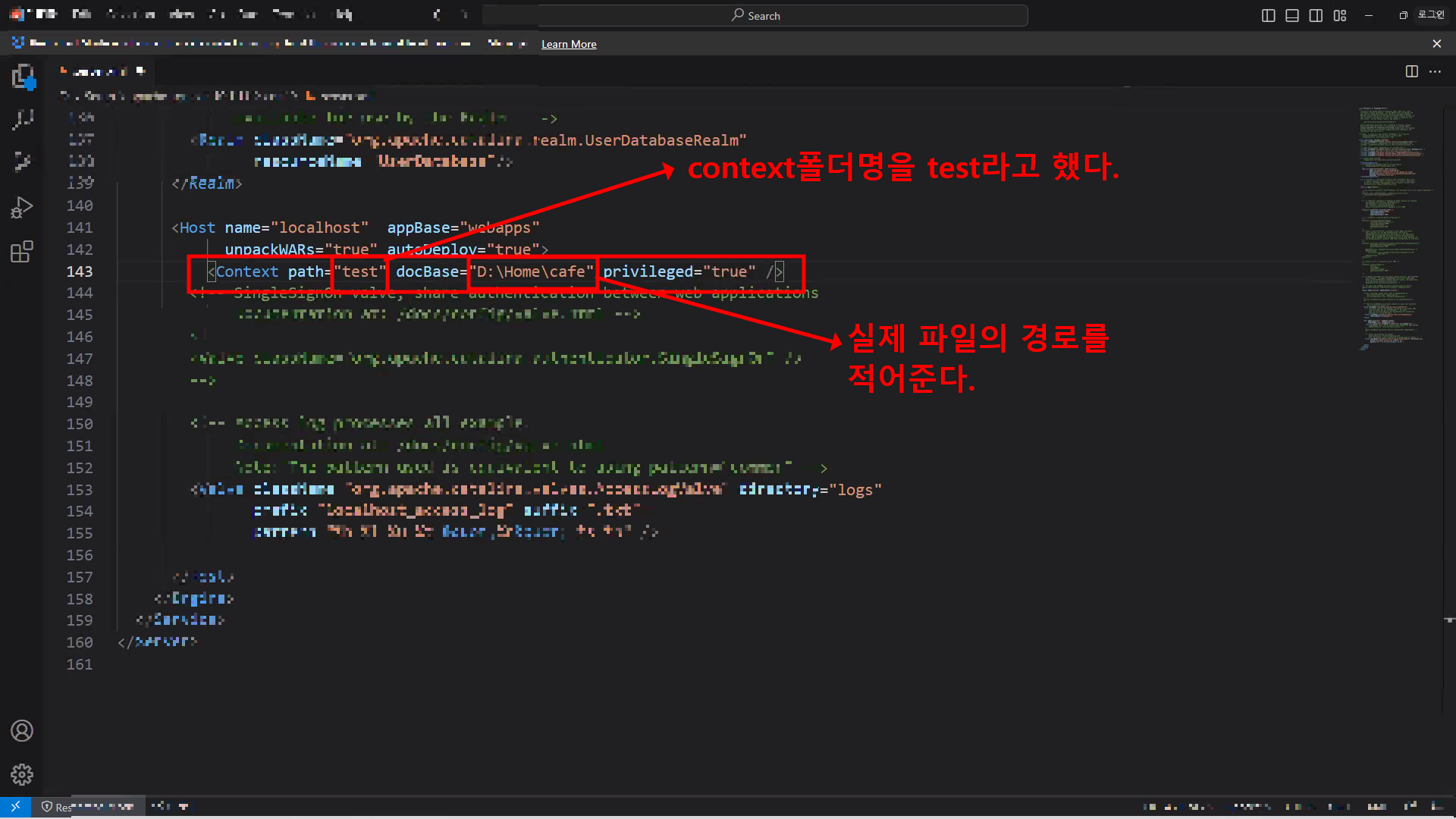Open editor More Actions ellipsis menu
The width and height of the screenshot is (1456, 819).
[x=1435, y=71]
